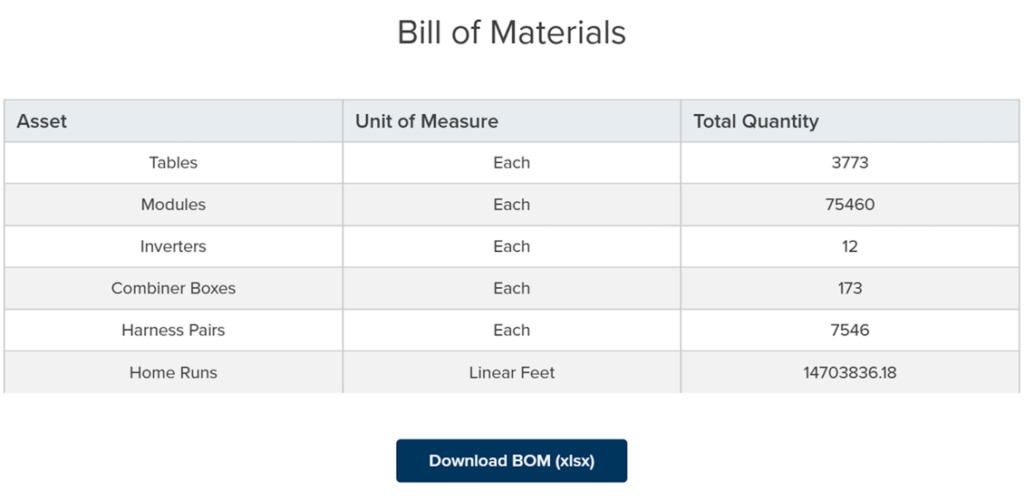Image resolution: width=1024 pixels, height=500 pixels.
Task: Click the Unit of Measure column header
Action: tap(426, 121)
